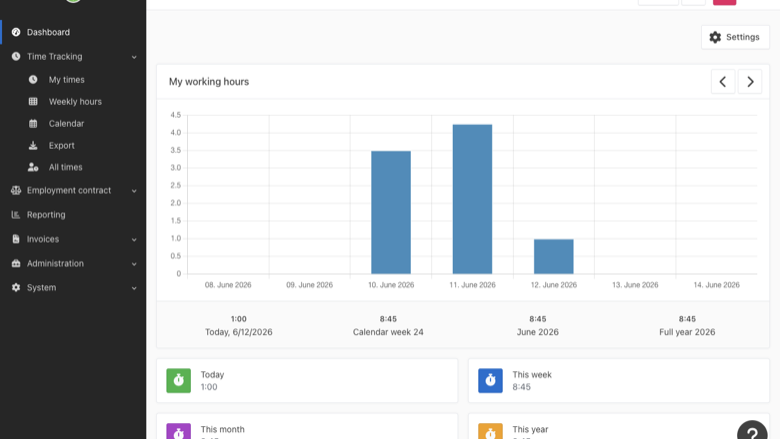
Task: Click the Reporting chart icon
Action: pos(16,215)
